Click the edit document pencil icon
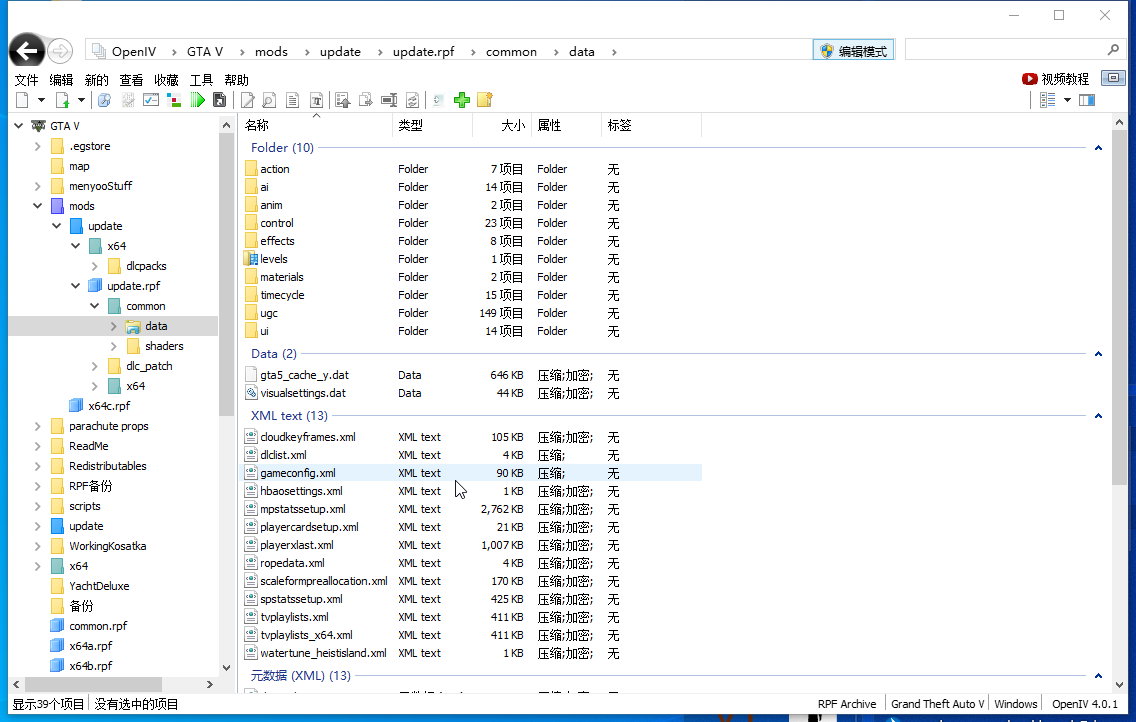The image size is (1136, 722). pos(248,100)
